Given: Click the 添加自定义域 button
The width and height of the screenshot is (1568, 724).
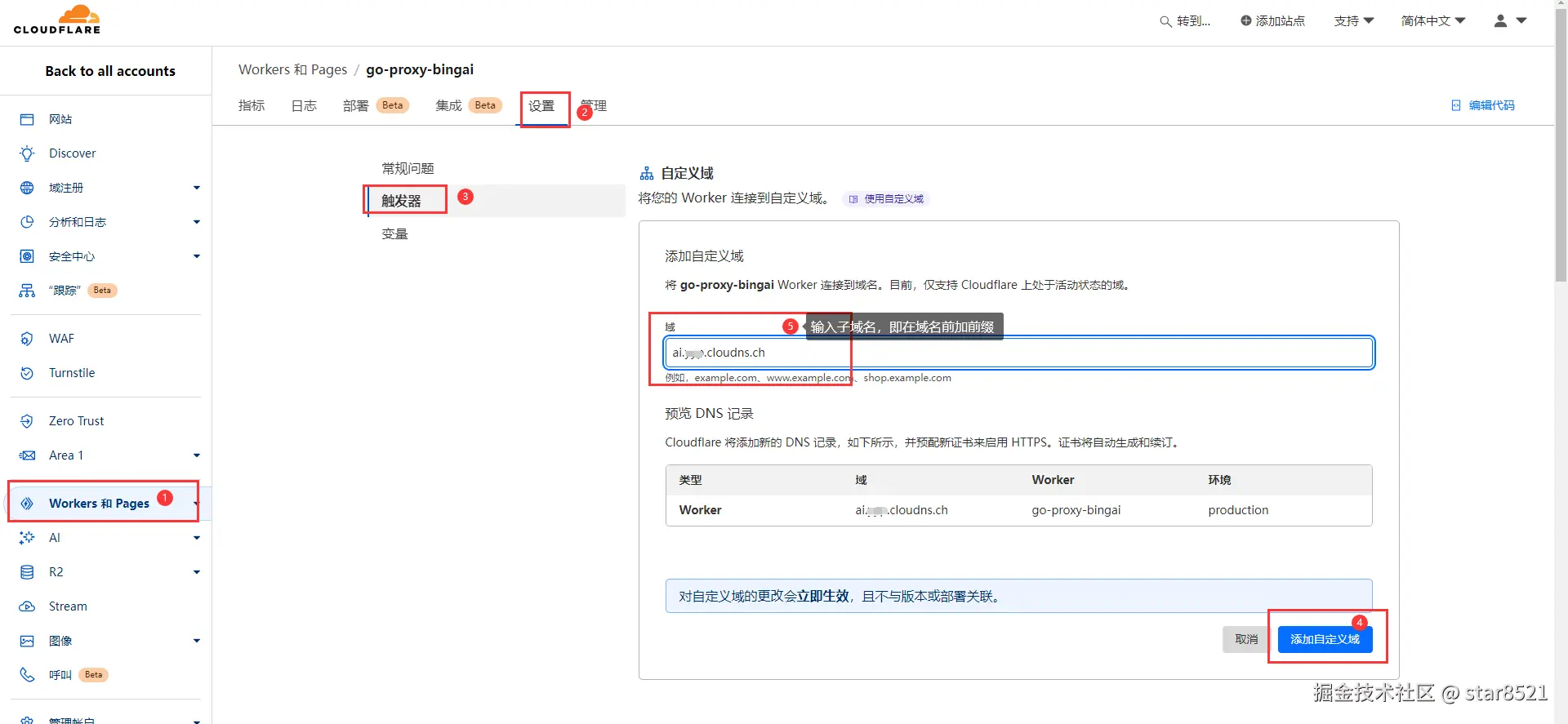Looking at the screenshot, I should 1325,639.
